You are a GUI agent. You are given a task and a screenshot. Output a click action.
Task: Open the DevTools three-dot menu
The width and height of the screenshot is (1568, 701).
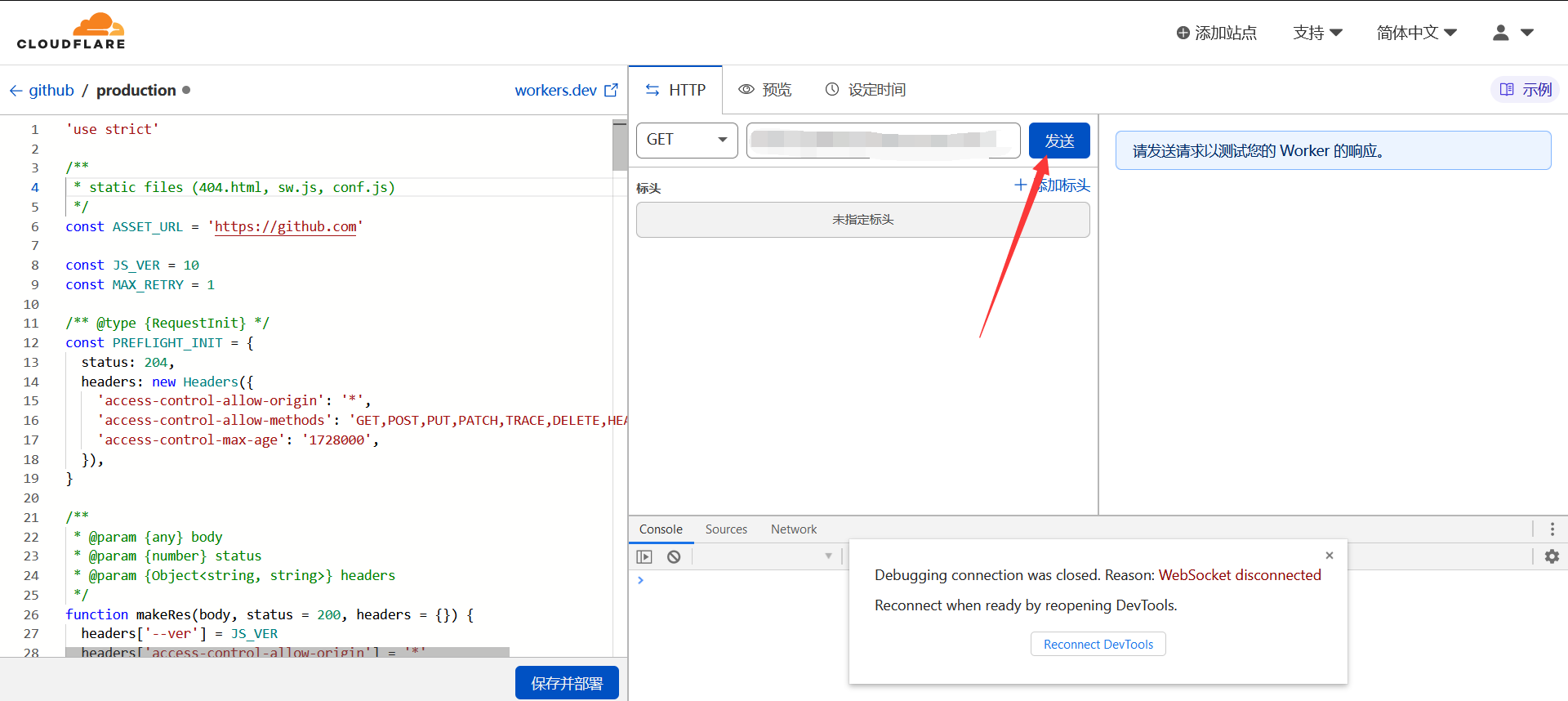point(1552,529)
